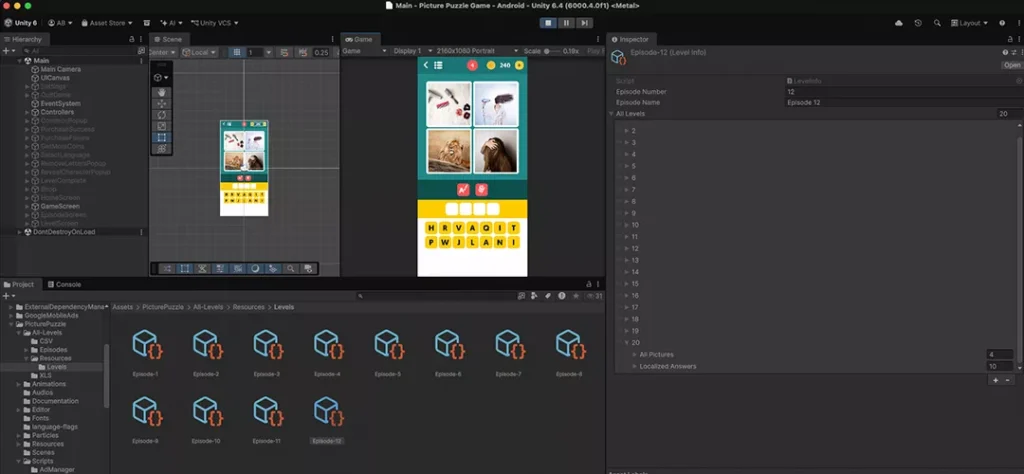Open the Asset Store dropdown

point(107,23)
